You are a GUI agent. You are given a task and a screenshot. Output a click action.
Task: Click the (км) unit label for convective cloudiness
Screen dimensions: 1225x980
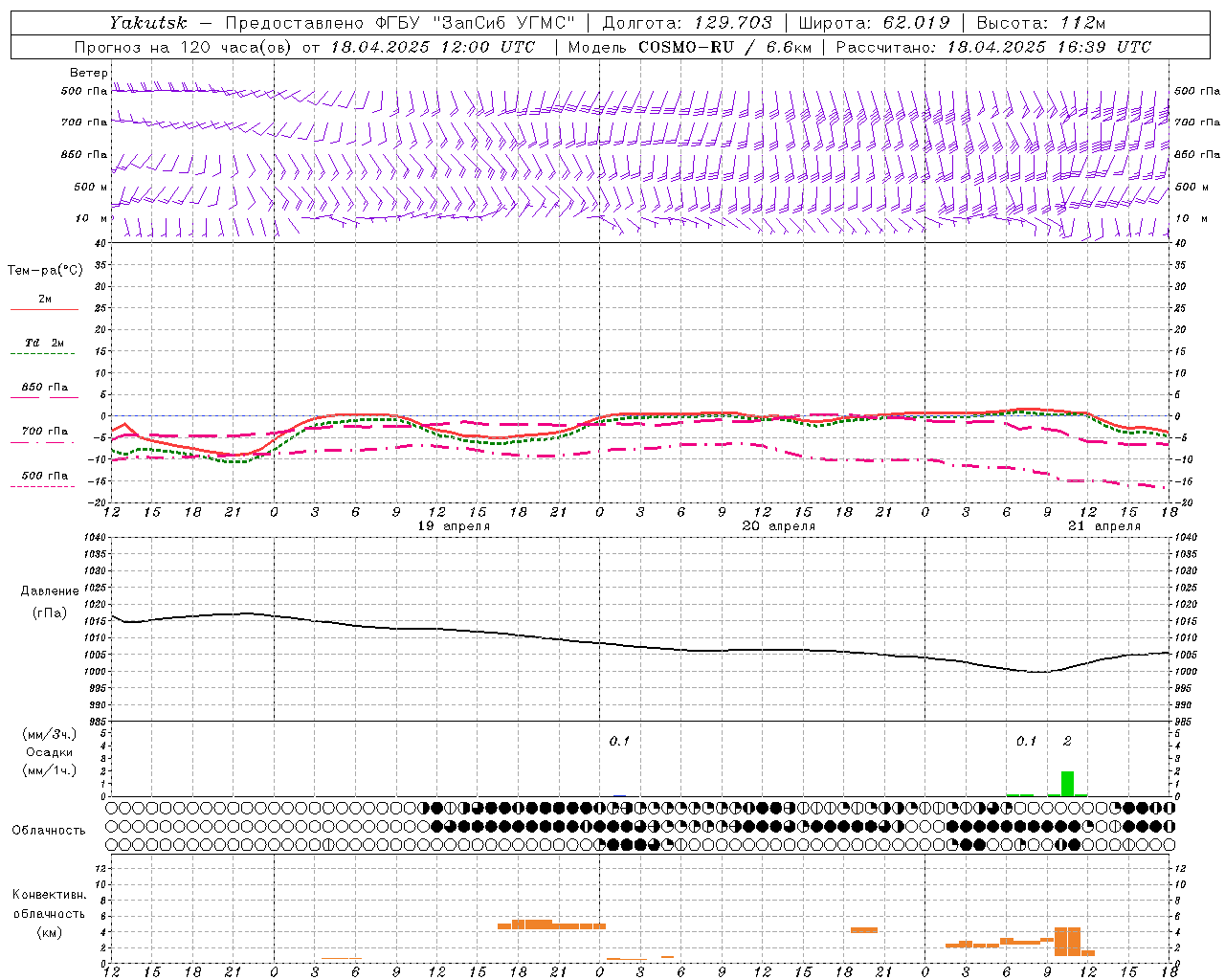[x=49, y=932]
